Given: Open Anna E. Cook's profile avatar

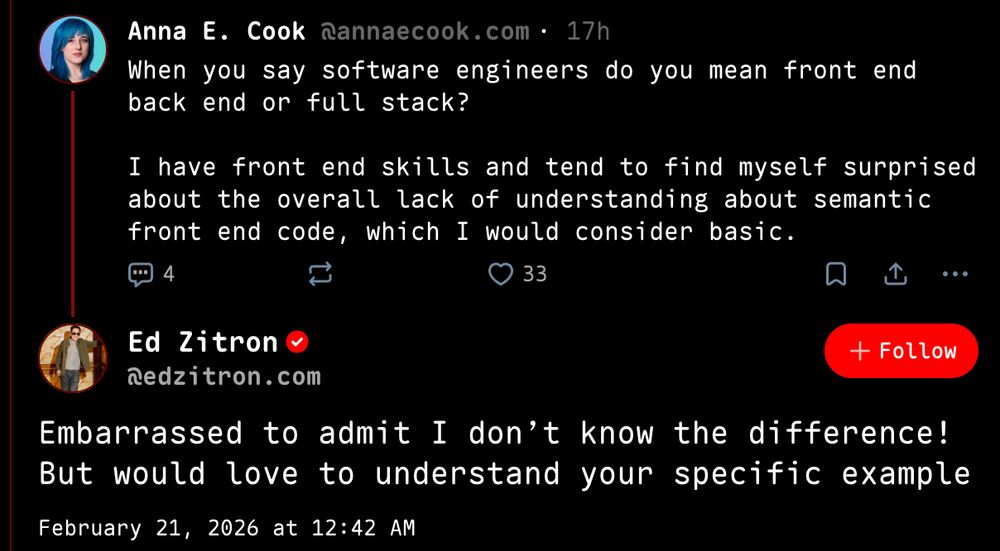Looking at the screenshot, I should (x=73, y=50).
